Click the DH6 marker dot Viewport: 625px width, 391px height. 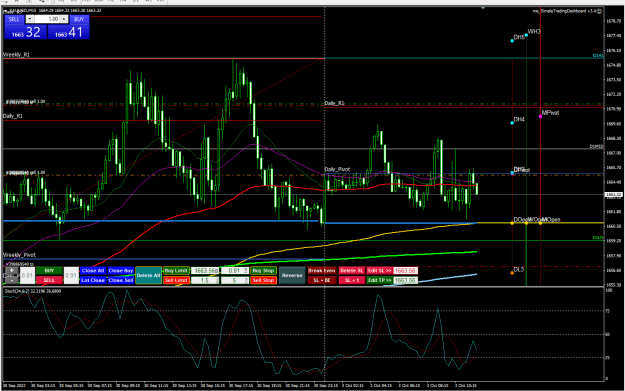(x=512, y=41)
